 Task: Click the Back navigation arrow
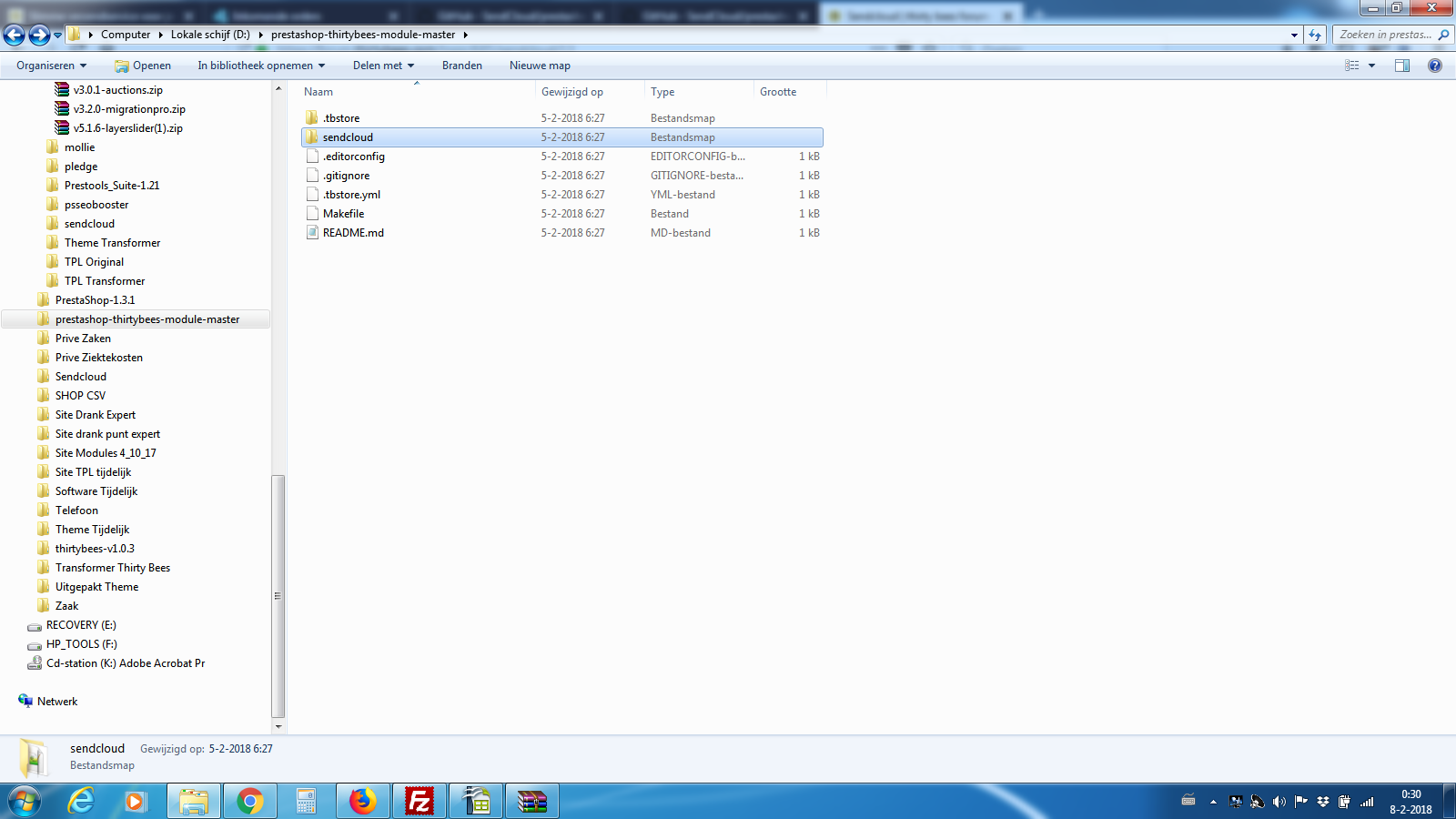[x=15, y=35]
